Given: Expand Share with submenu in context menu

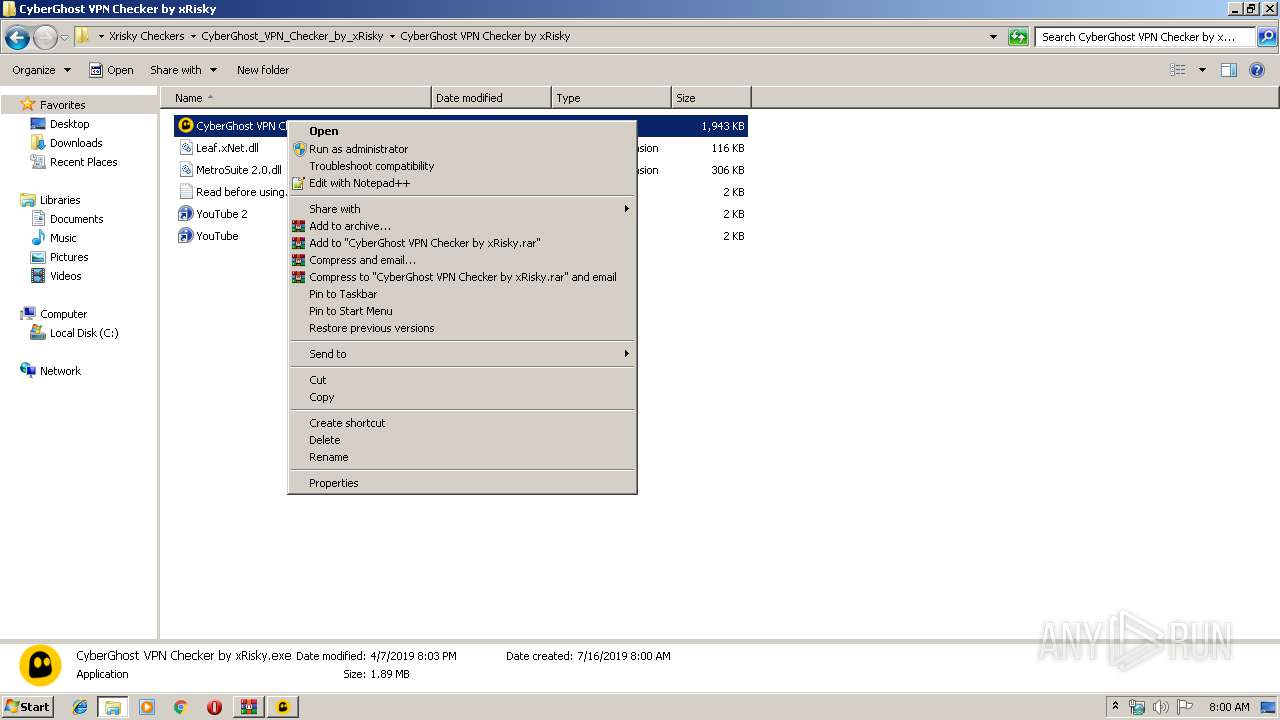Looking at the screenshot, I should click(x=462, y=209).
